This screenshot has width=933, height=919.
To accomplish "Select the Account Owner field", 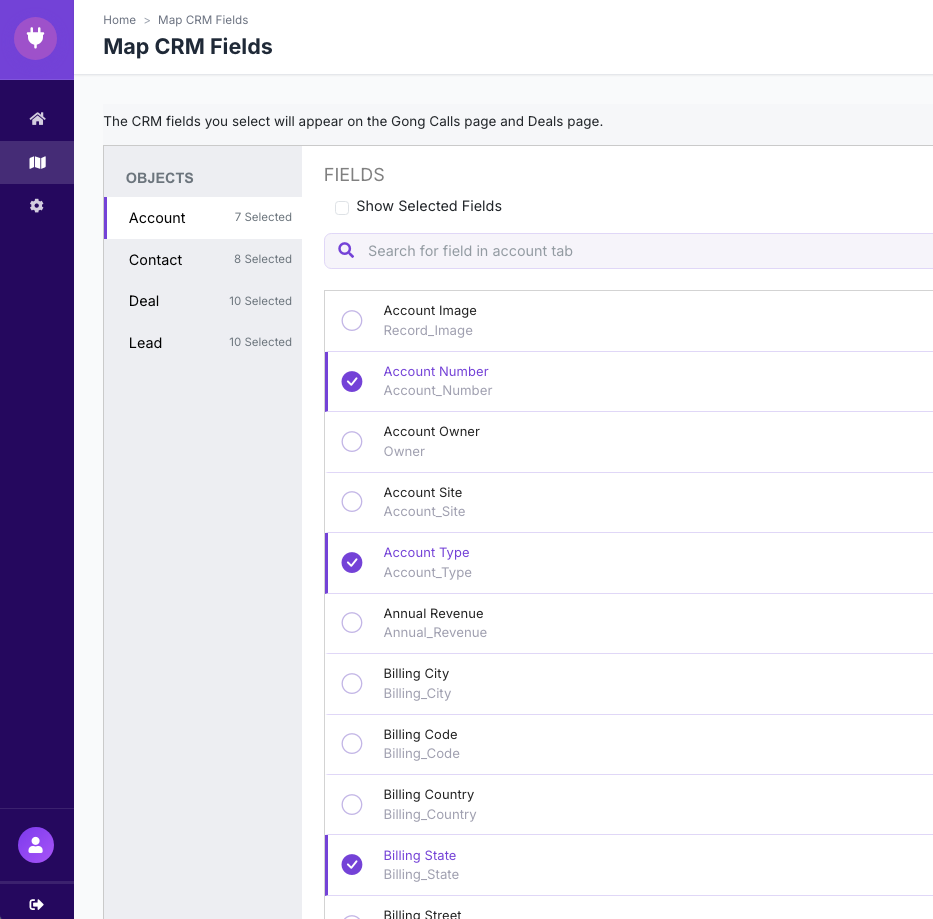I will 352,442.
